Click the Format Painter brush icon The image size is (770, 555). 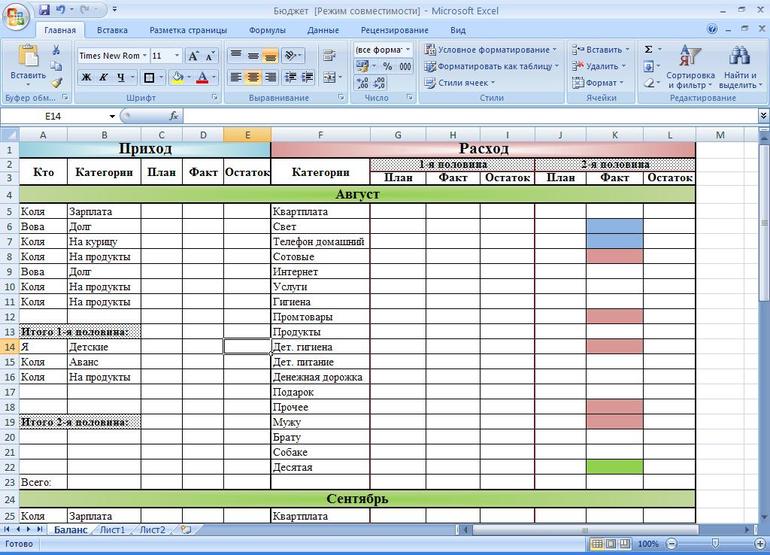click(57, 83)
